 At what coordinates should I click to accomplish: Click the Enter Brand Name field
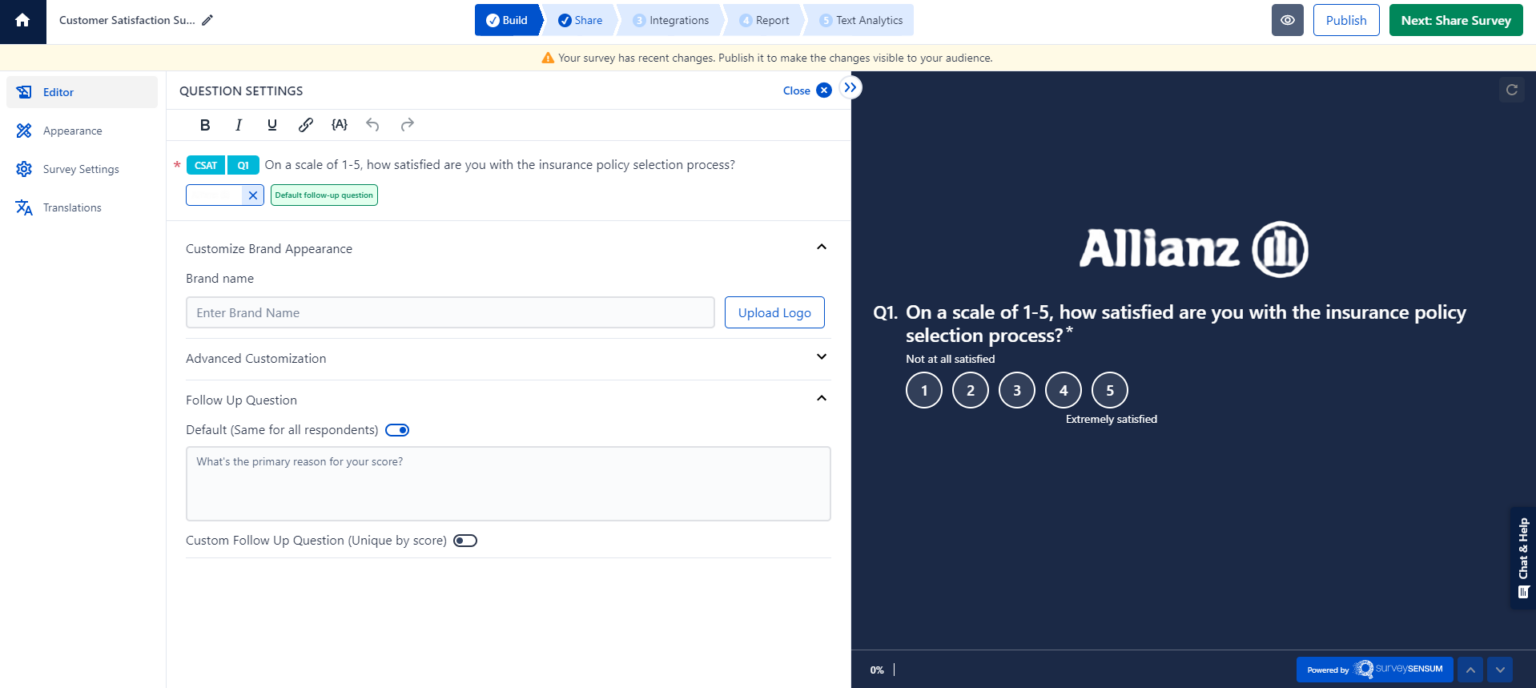[x=450, y=313]
